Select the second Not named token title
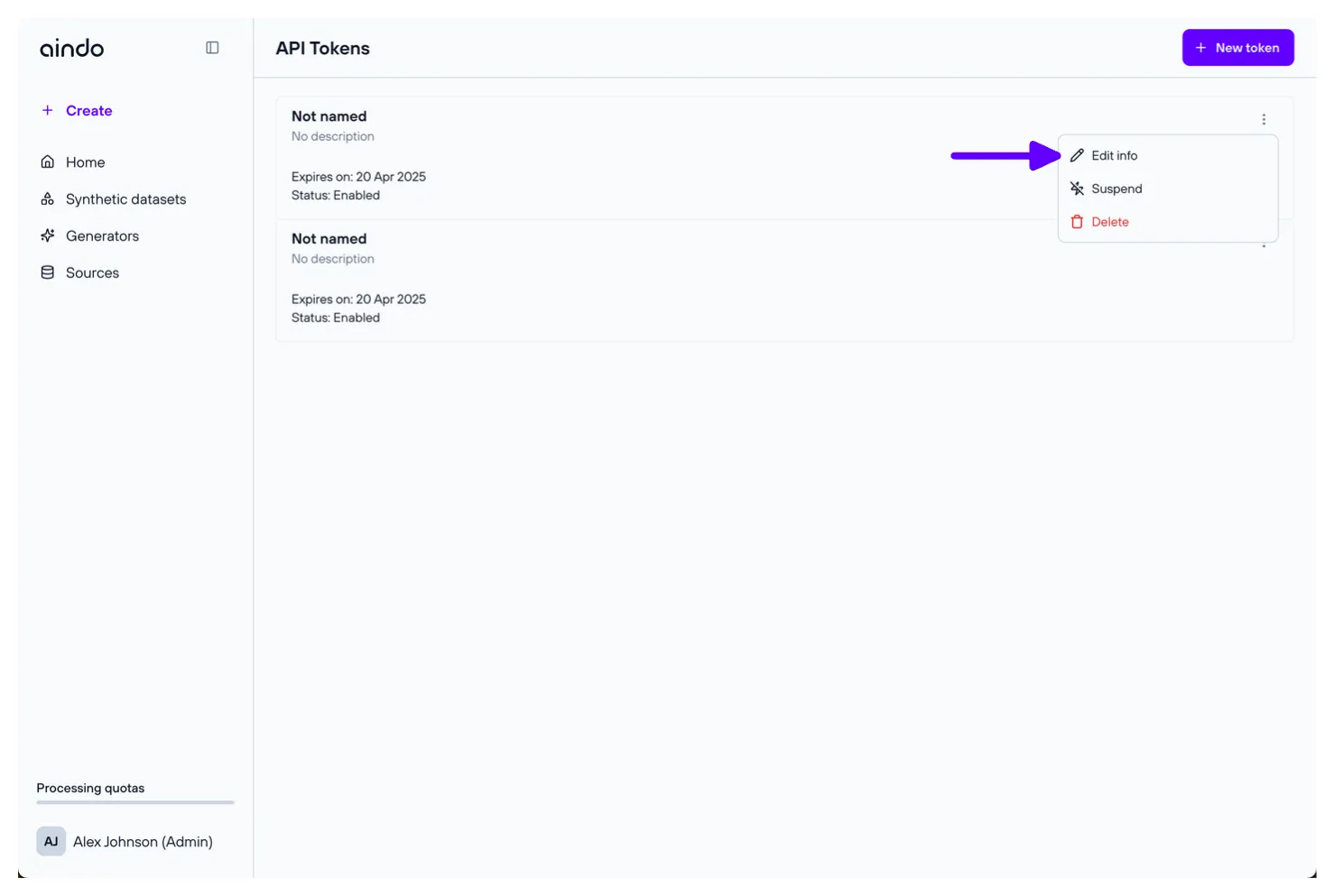Screen dimensions: 1334x896 (x=329, y=239)
